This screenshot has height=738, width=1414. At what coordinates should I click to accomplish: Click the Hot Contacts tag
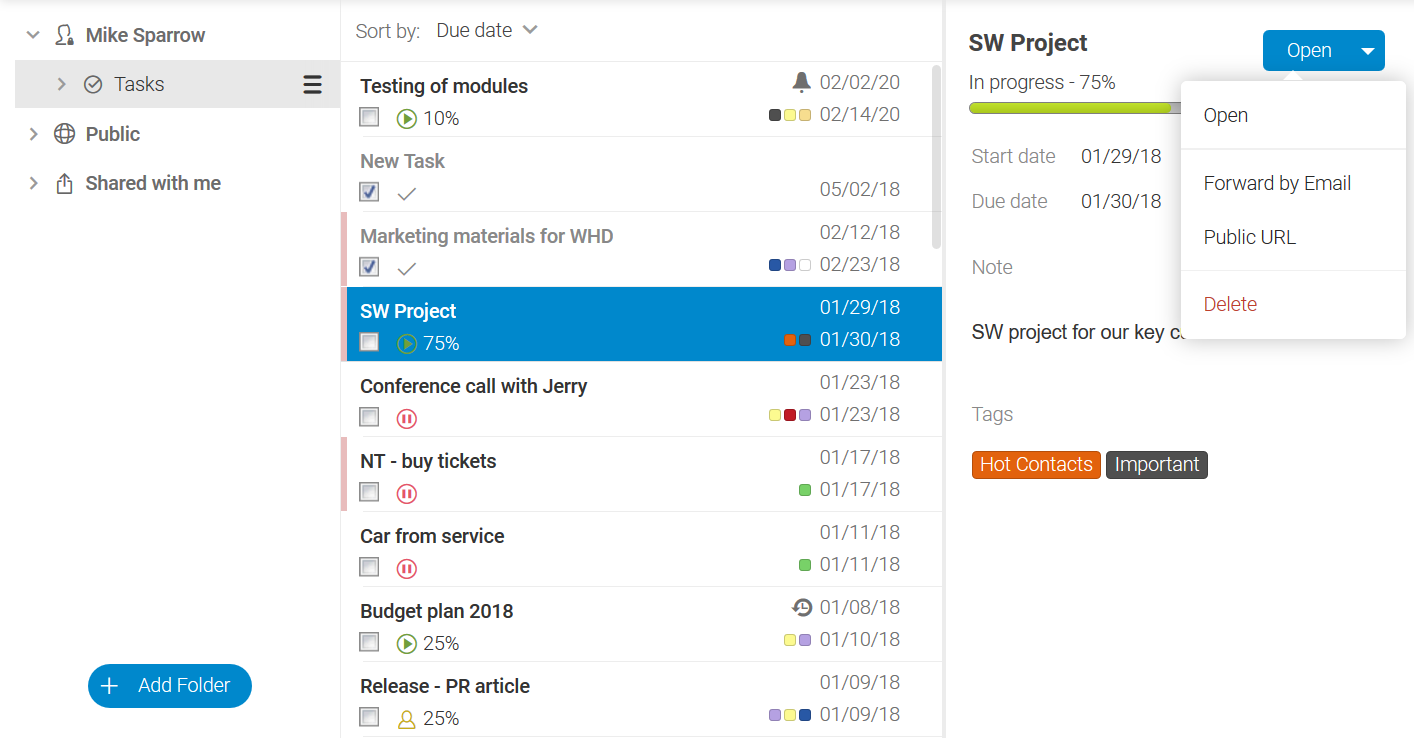1036,464
